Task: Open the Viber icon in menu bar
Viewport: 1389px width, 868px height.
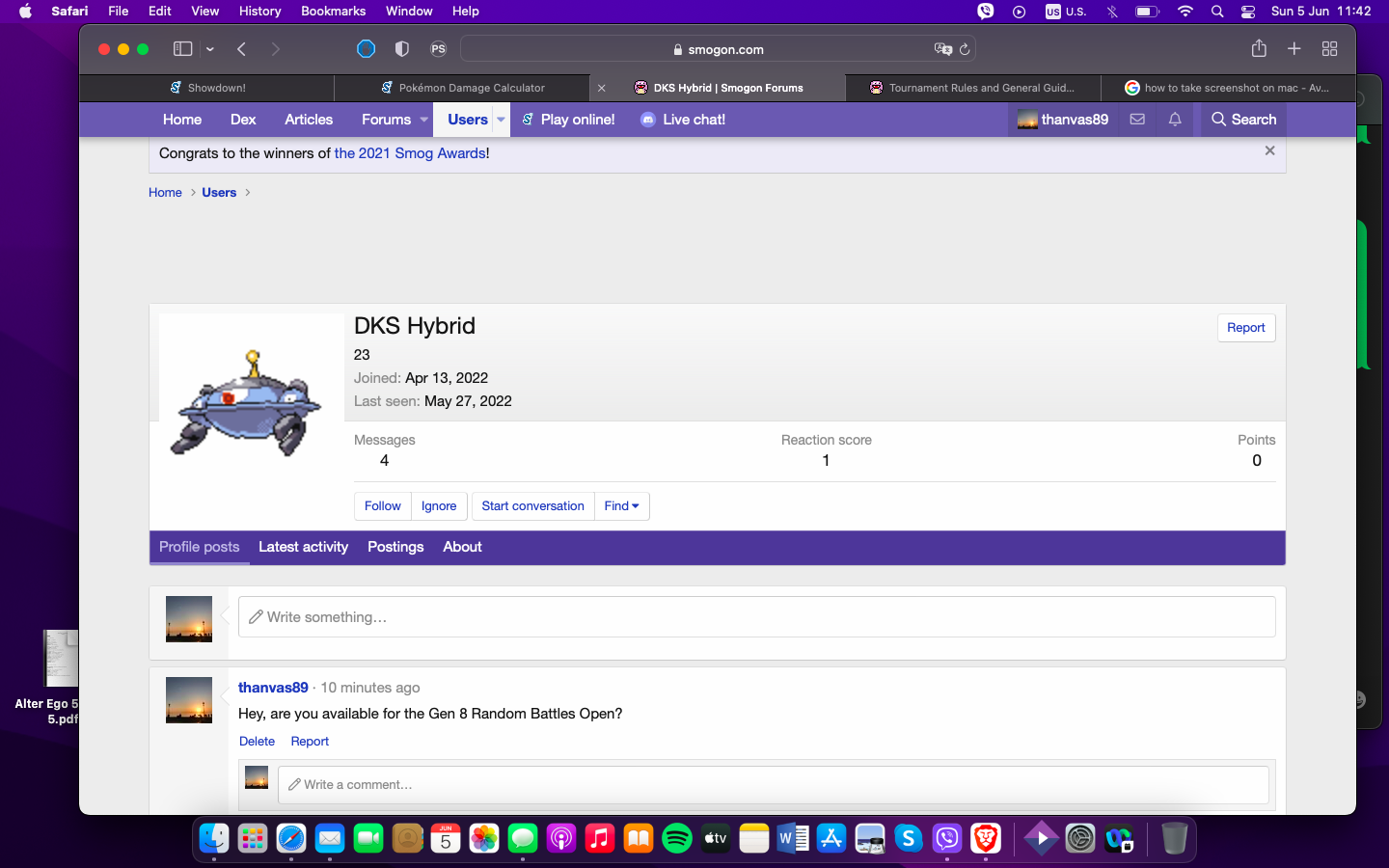Action: [x=985, y=12]
